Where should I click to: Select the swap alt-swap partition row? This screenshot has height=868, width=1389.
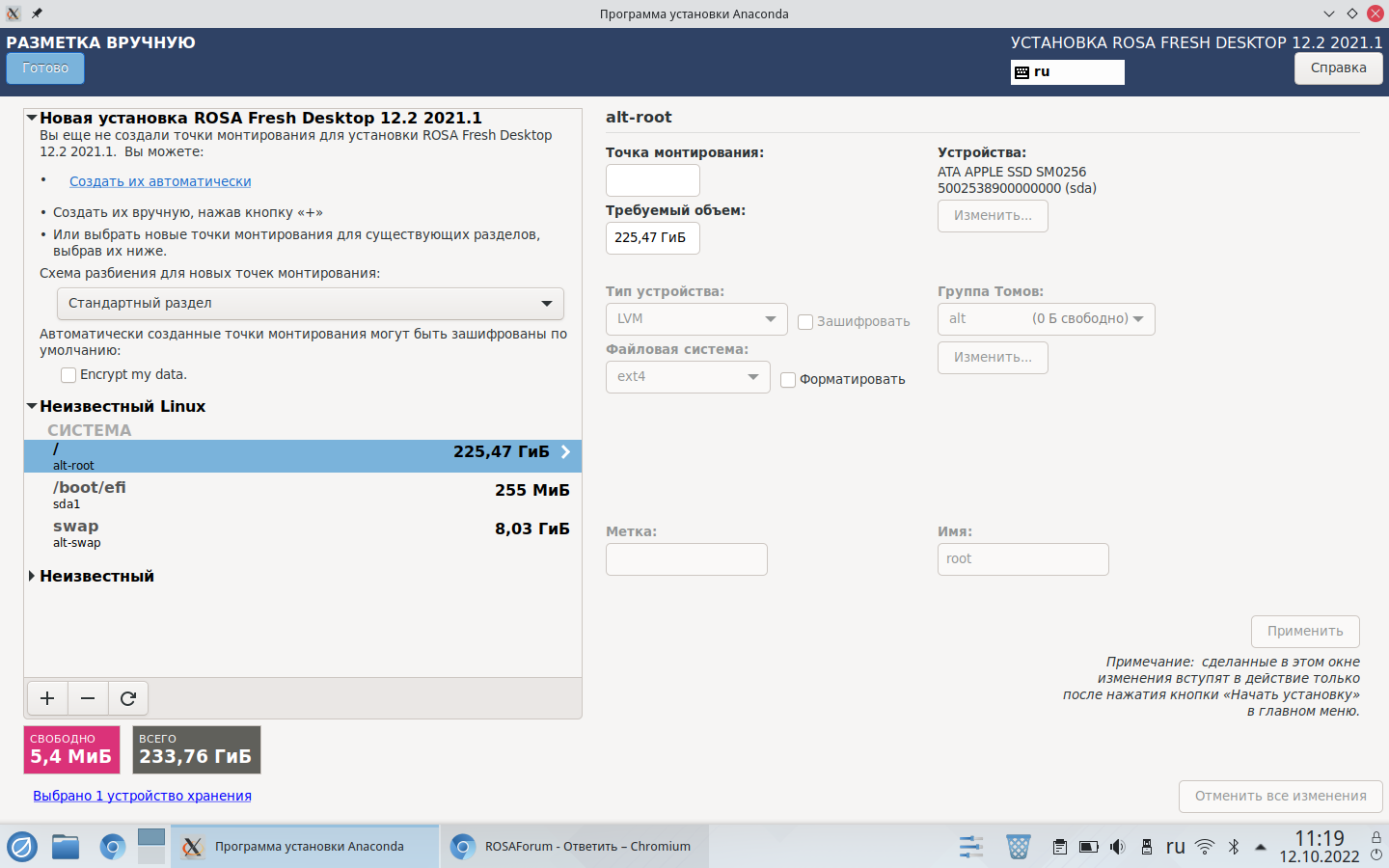point(303,533)
